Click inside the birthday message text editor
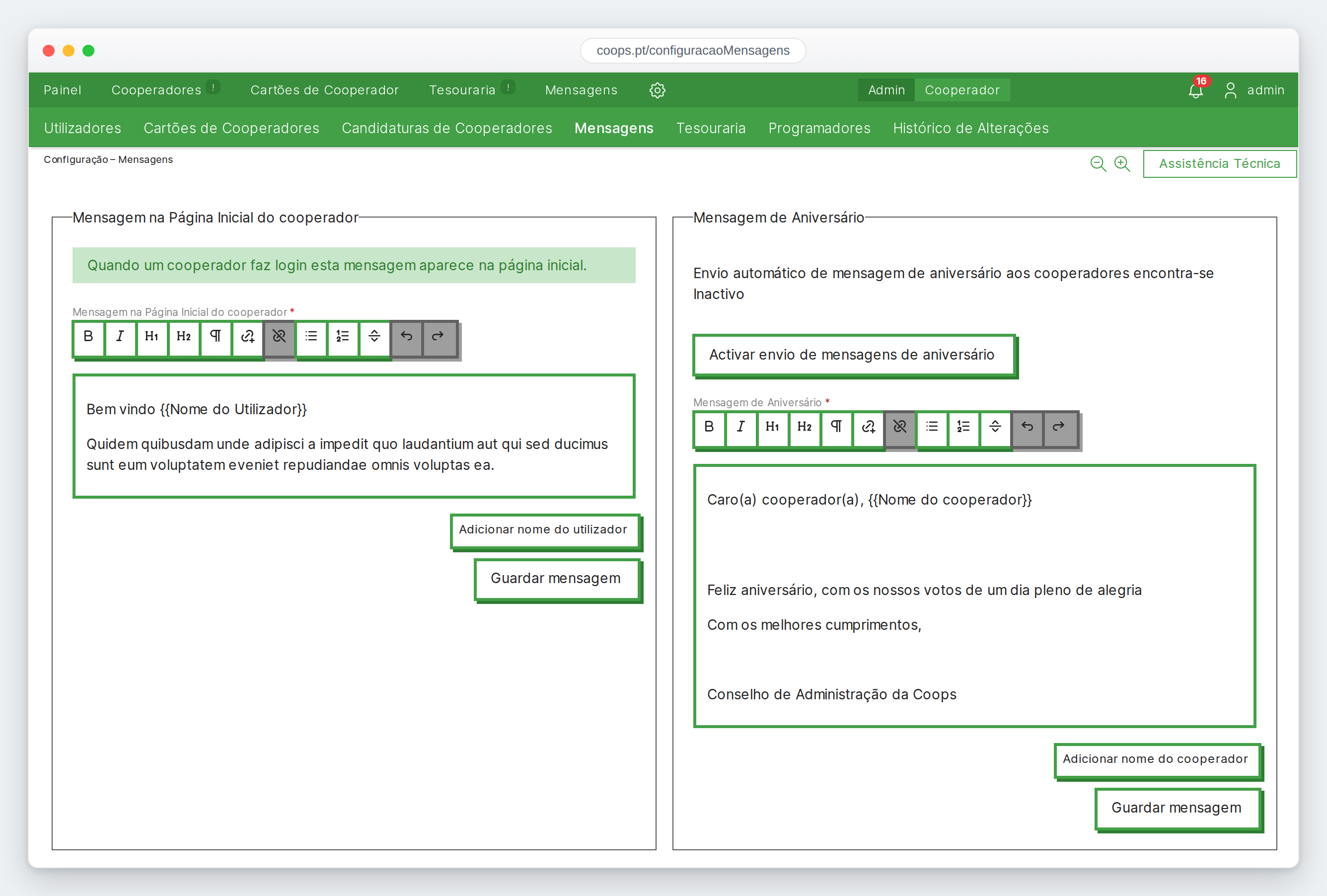 tap(975, 596)
